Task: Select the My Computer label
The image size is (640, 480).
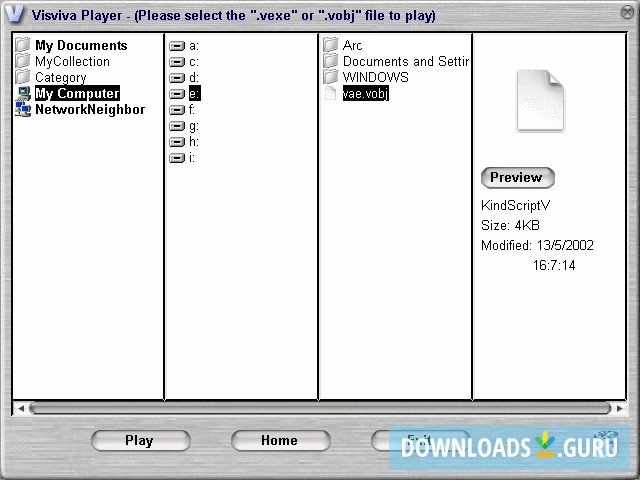Action: pyautogui.click(x=77, y=93)
